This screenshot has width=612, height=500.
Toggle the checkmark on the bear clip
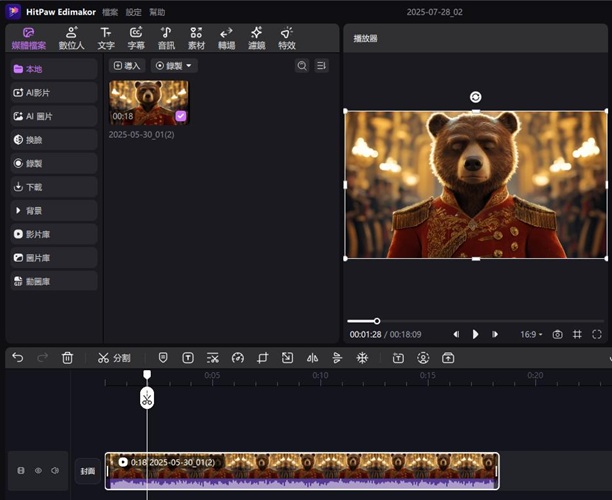click(x=181, y=116)
